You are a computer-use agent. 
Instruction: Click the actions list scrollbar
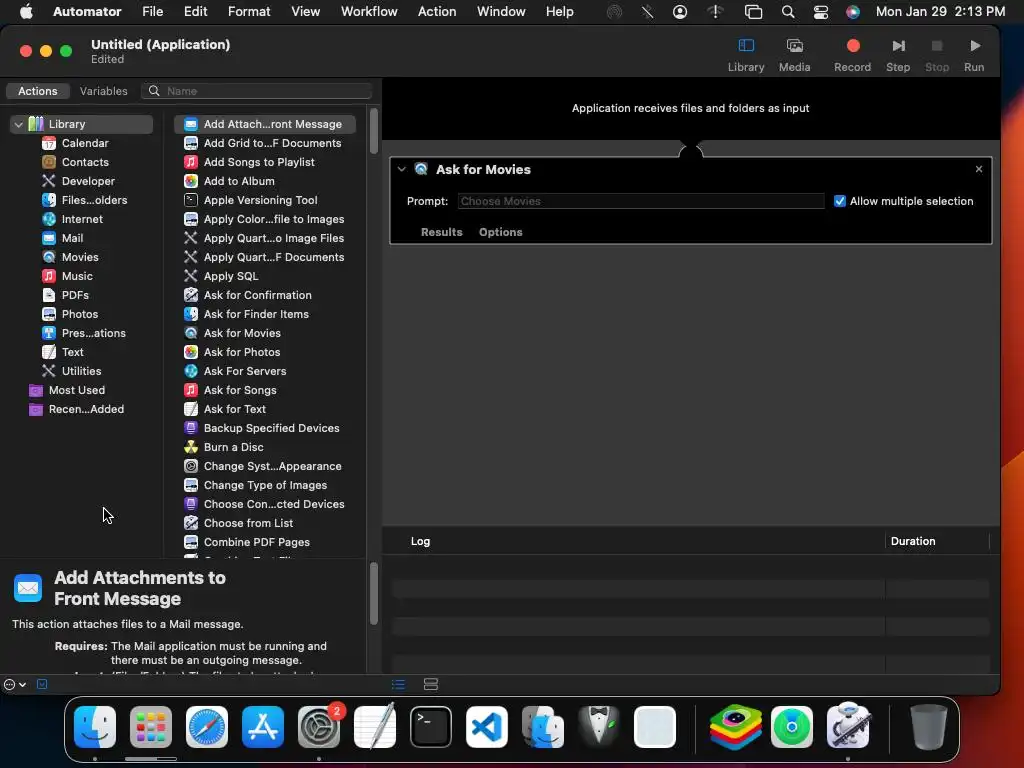point(374,131)
